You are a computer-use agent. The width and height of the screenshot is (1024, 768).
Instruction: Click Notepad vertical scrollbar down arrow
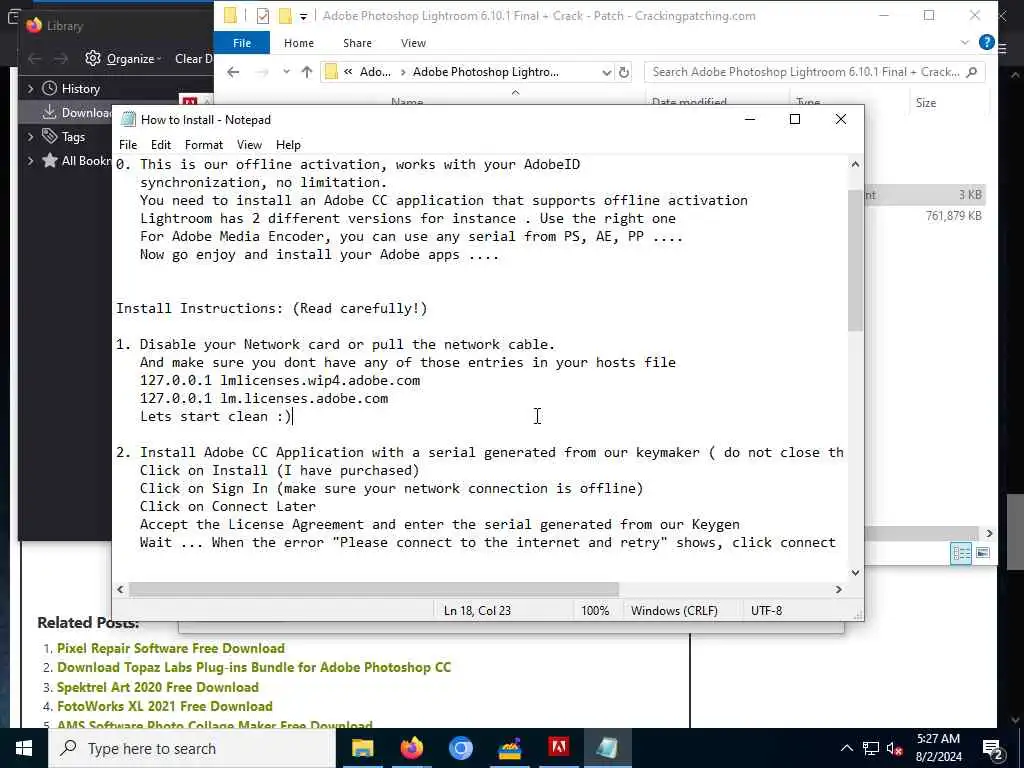pyautogui.click(x=856, y=573)
